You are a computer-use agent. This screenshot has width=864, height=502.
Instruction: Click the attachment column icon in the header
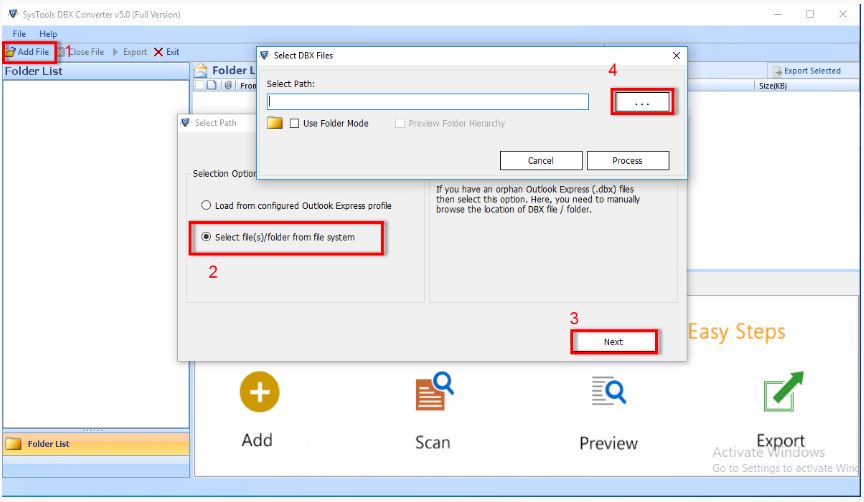click(228, 85)
